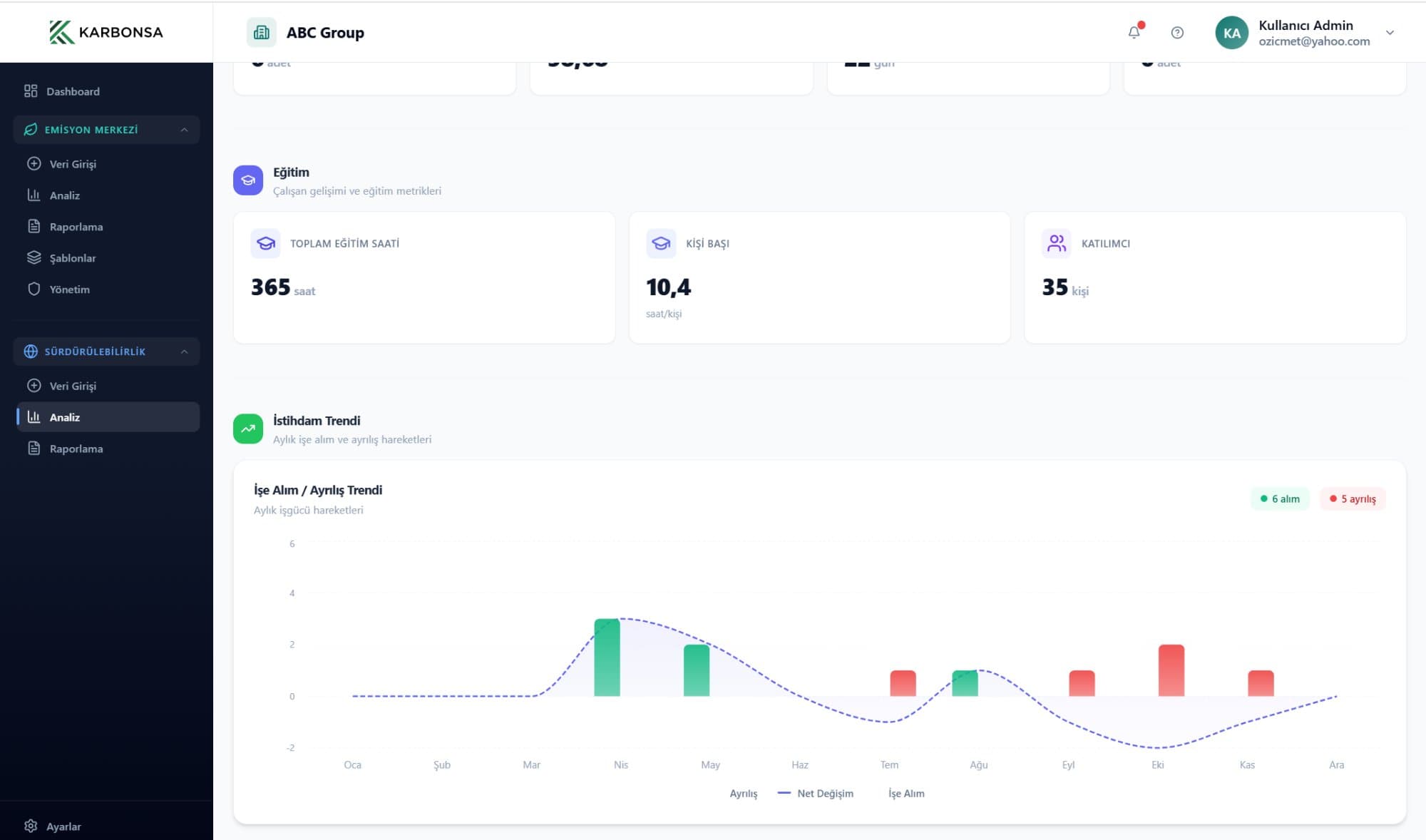The width and height of the screenshot is (1426, 840).
Task: Click the Katılımcı people icon
Action: click(1056, 243)
